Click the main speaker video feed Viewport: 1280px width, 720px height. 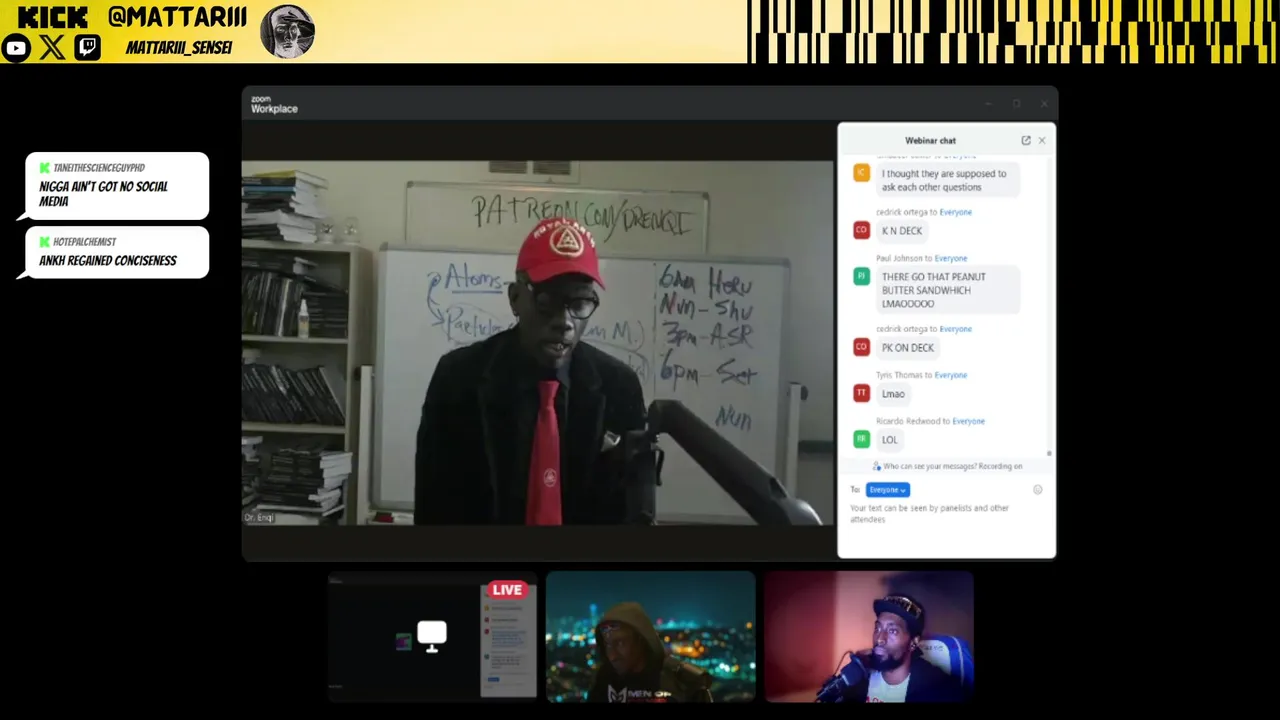537,342
